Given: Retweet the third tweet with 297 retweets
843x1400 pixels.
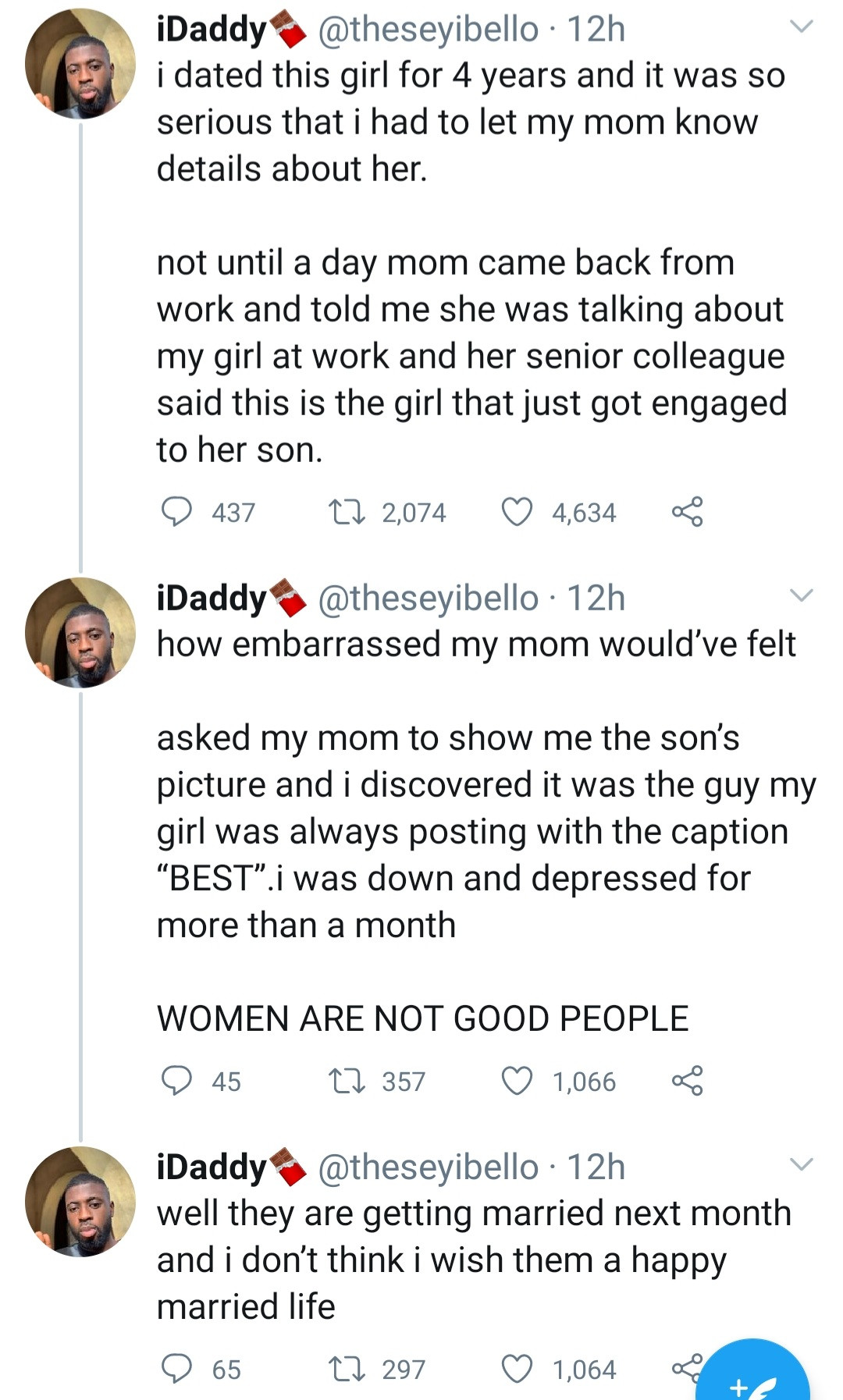Looking at the screenshot, I should click(x=342, y=1369).
